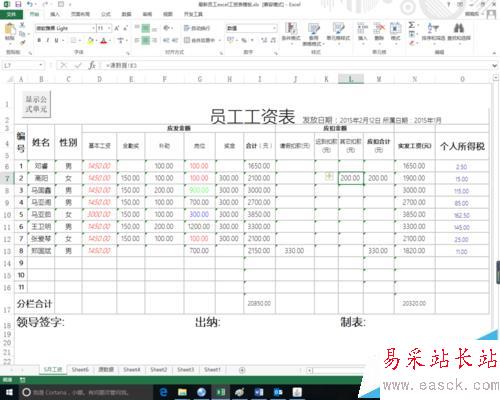Open Format as Table gallery

[313, 33]
